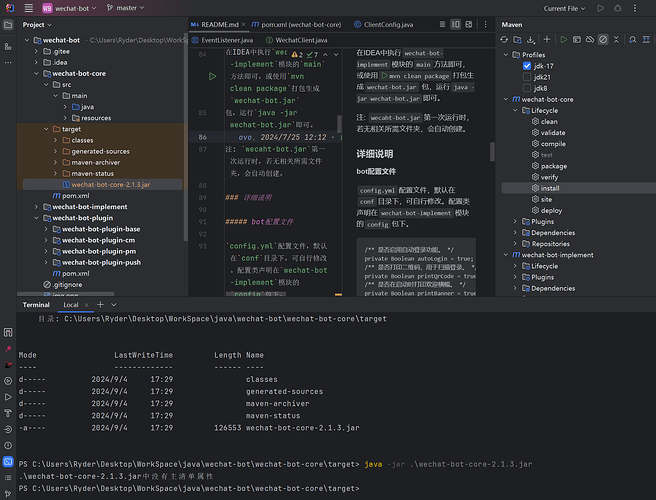Open top-right more actions kebab menu

(635, 8)
